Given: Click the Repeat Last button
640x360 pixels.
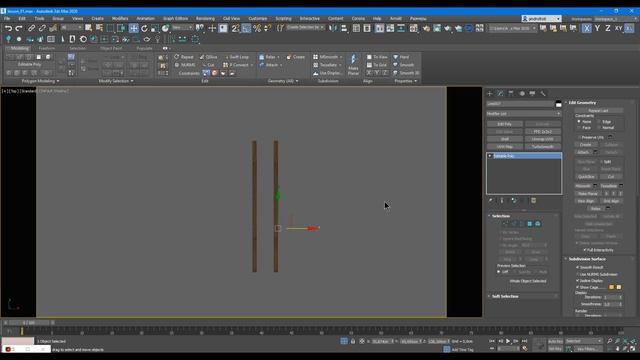Looking at the screenshot, I should point(598,111).
